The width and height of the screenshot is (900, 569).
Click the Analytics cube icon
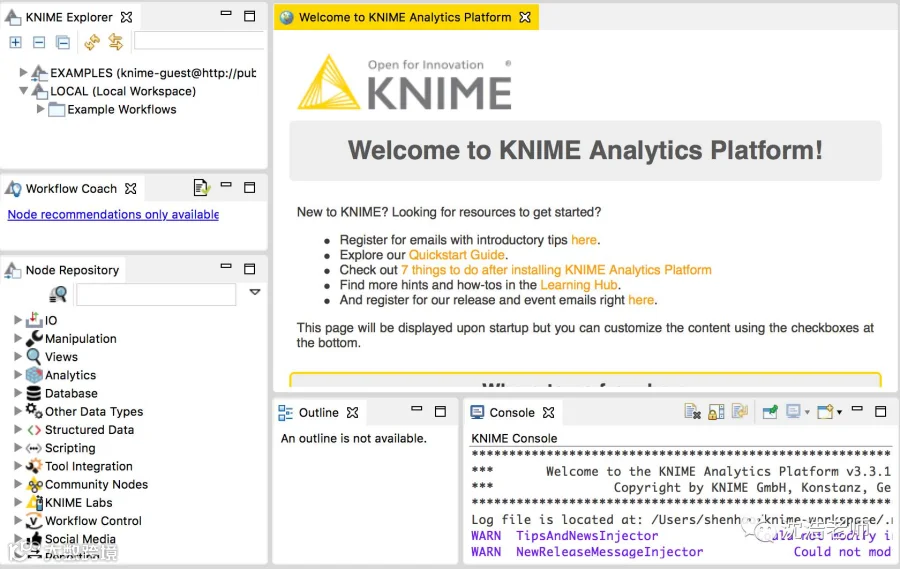click(34, 374)
